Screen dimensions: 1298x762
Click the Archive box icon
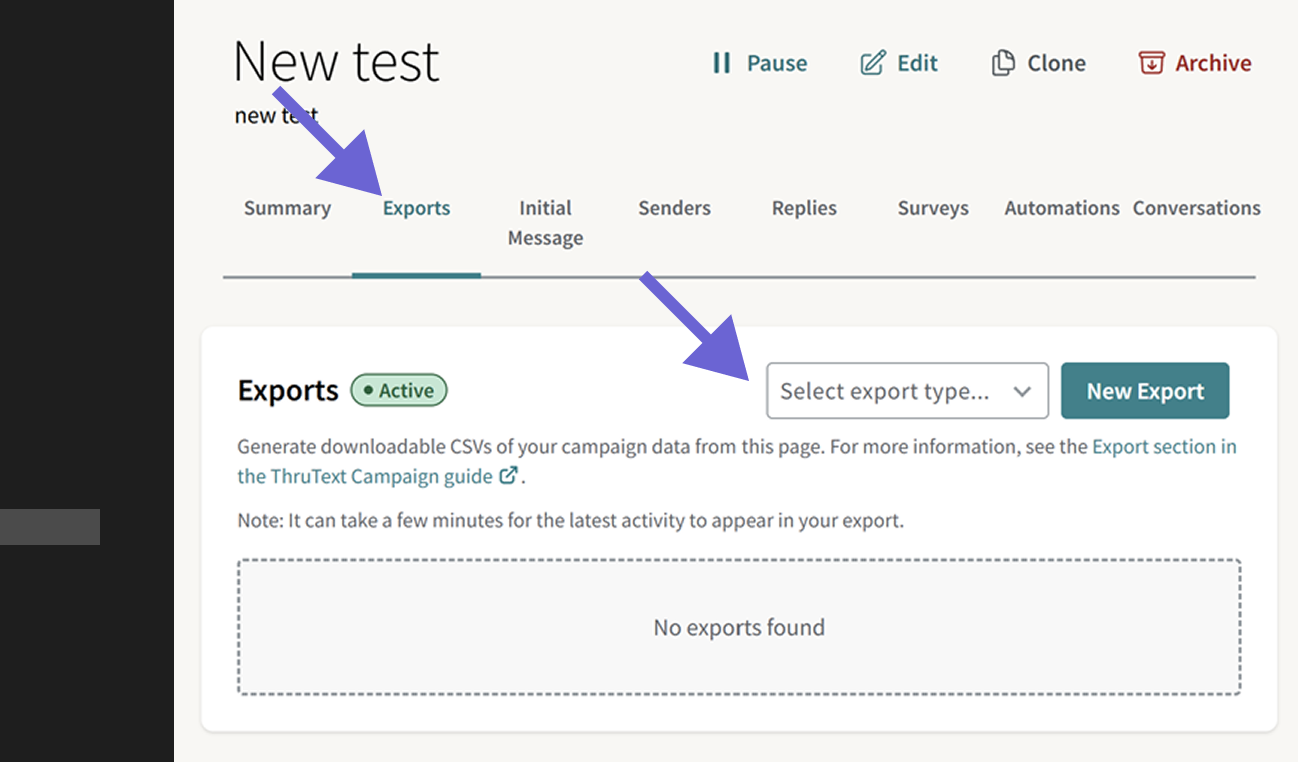(1152, 63)
